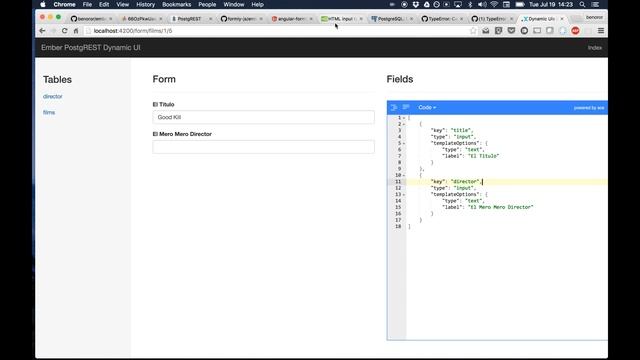The image size is (640, 360).
Task: Open the director table link
Action: coord(53,96)
